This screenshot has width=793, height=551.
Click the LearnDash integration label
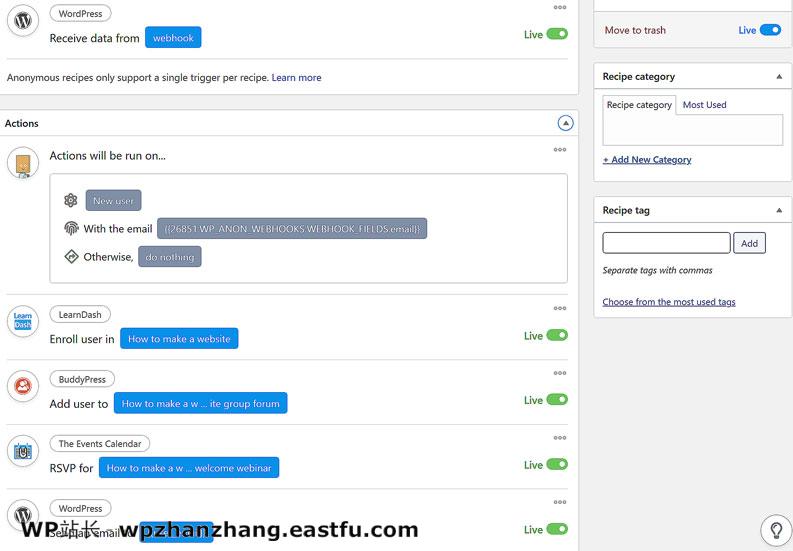point(80,314)
